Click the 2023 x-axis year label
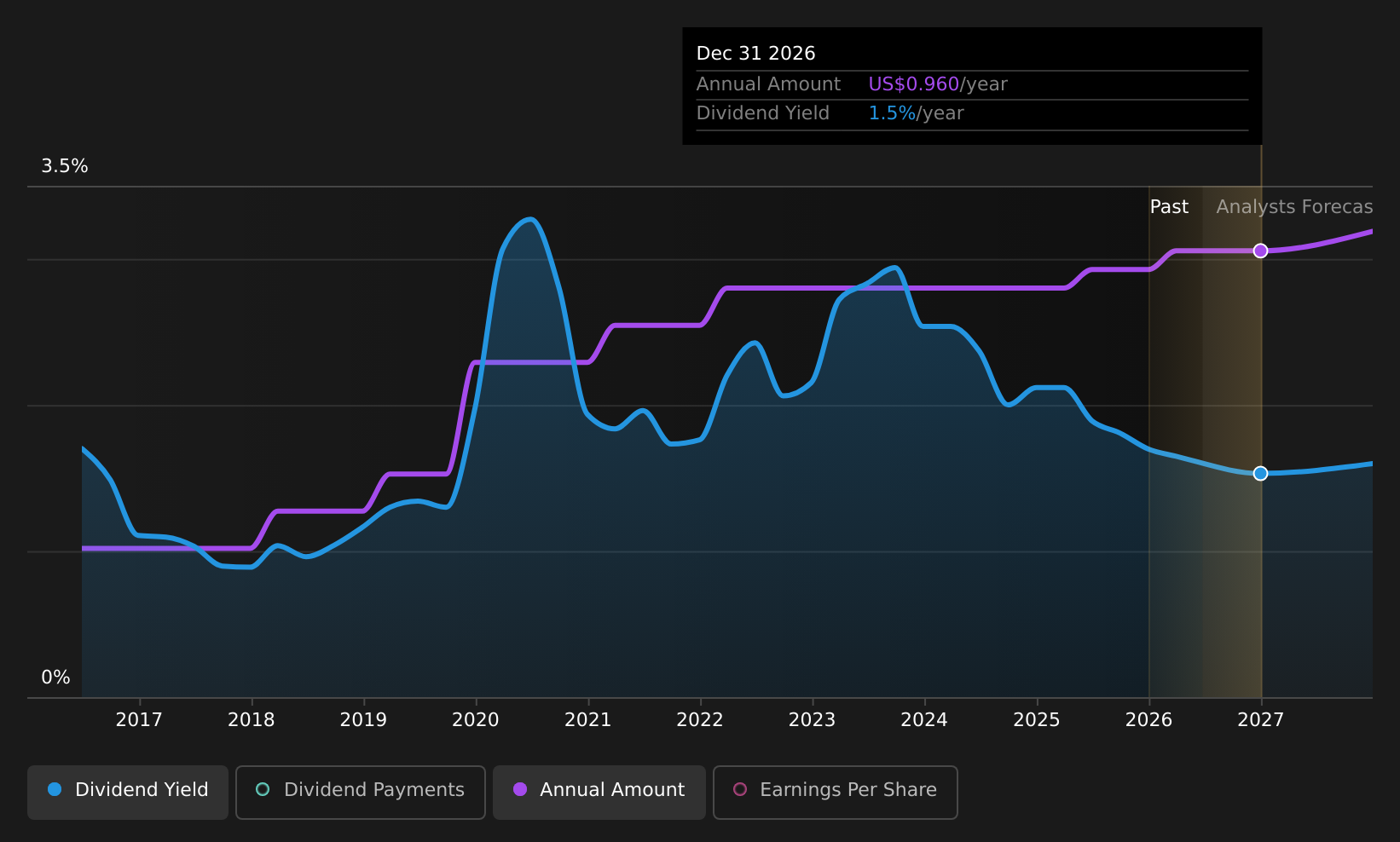1400x842 pixels. point(813,720)
